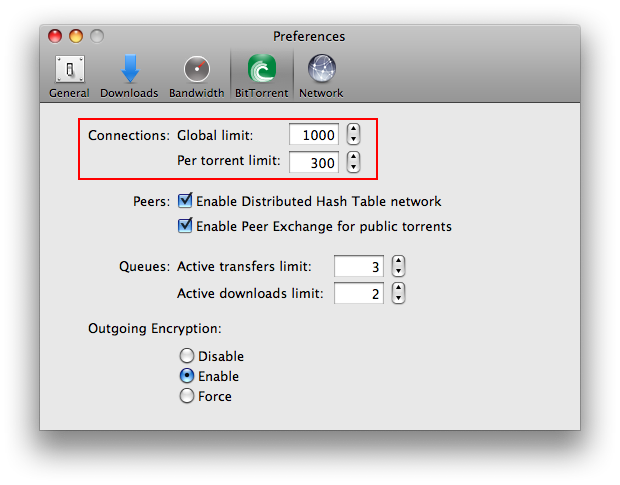Select the Bandwidth tab label
This screenshot has width=620, height=485.
click(x=197, y=93)
